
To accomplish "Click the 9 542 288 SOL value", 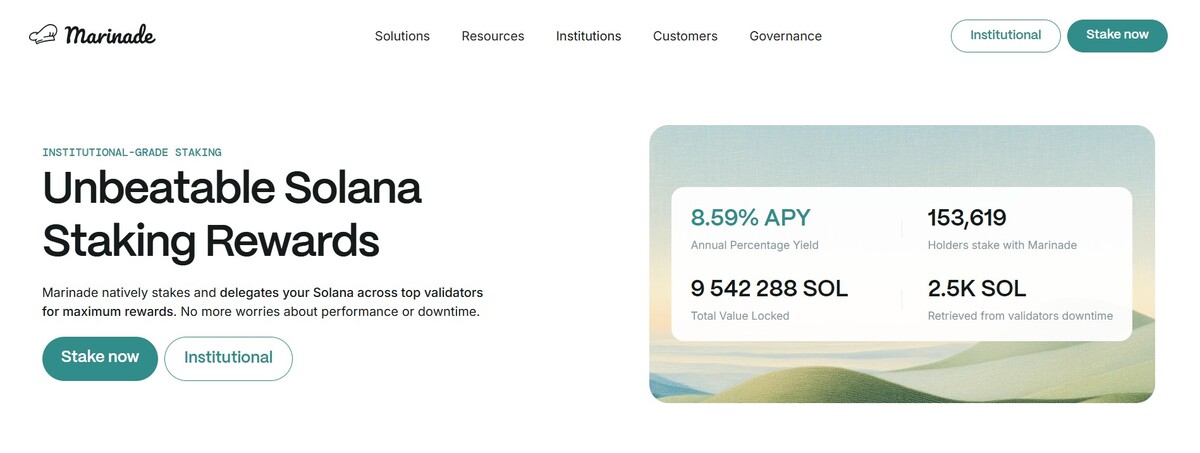I will 769,289.
